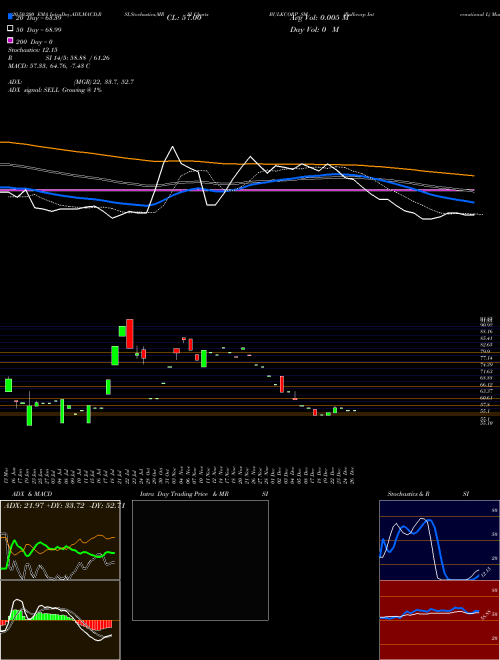Click the white 50 Day legend swatch
The image size is (500, 660).
tap(10, 29)
